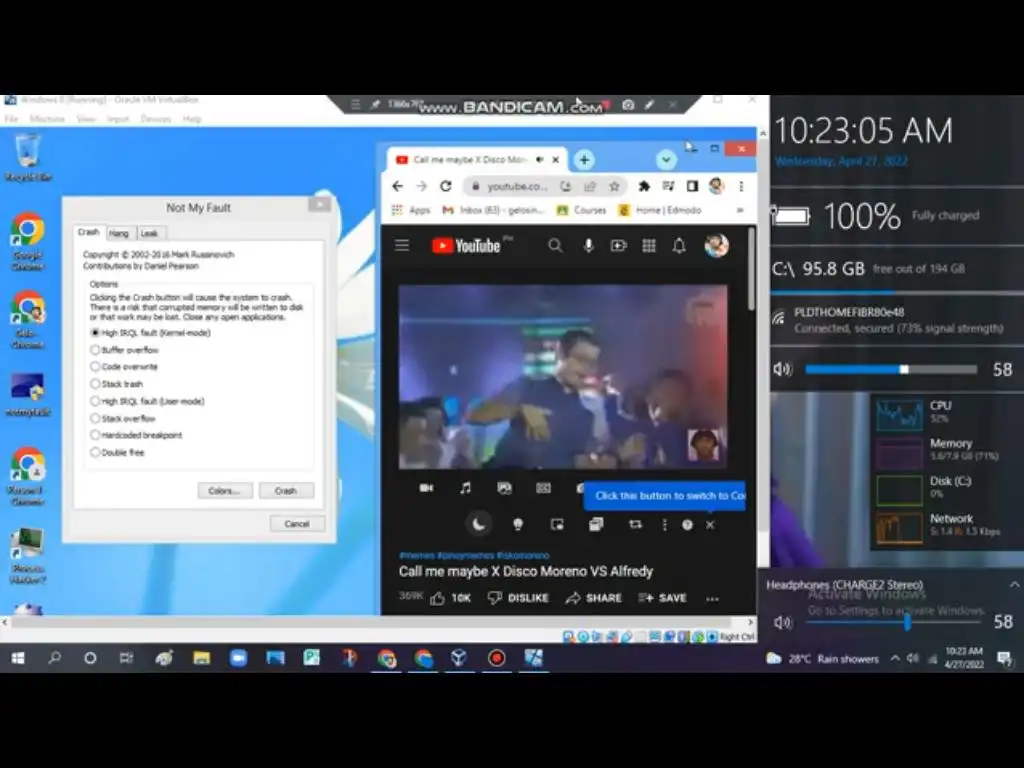
Task: Open the three-dot options under video
Action: 665,524
